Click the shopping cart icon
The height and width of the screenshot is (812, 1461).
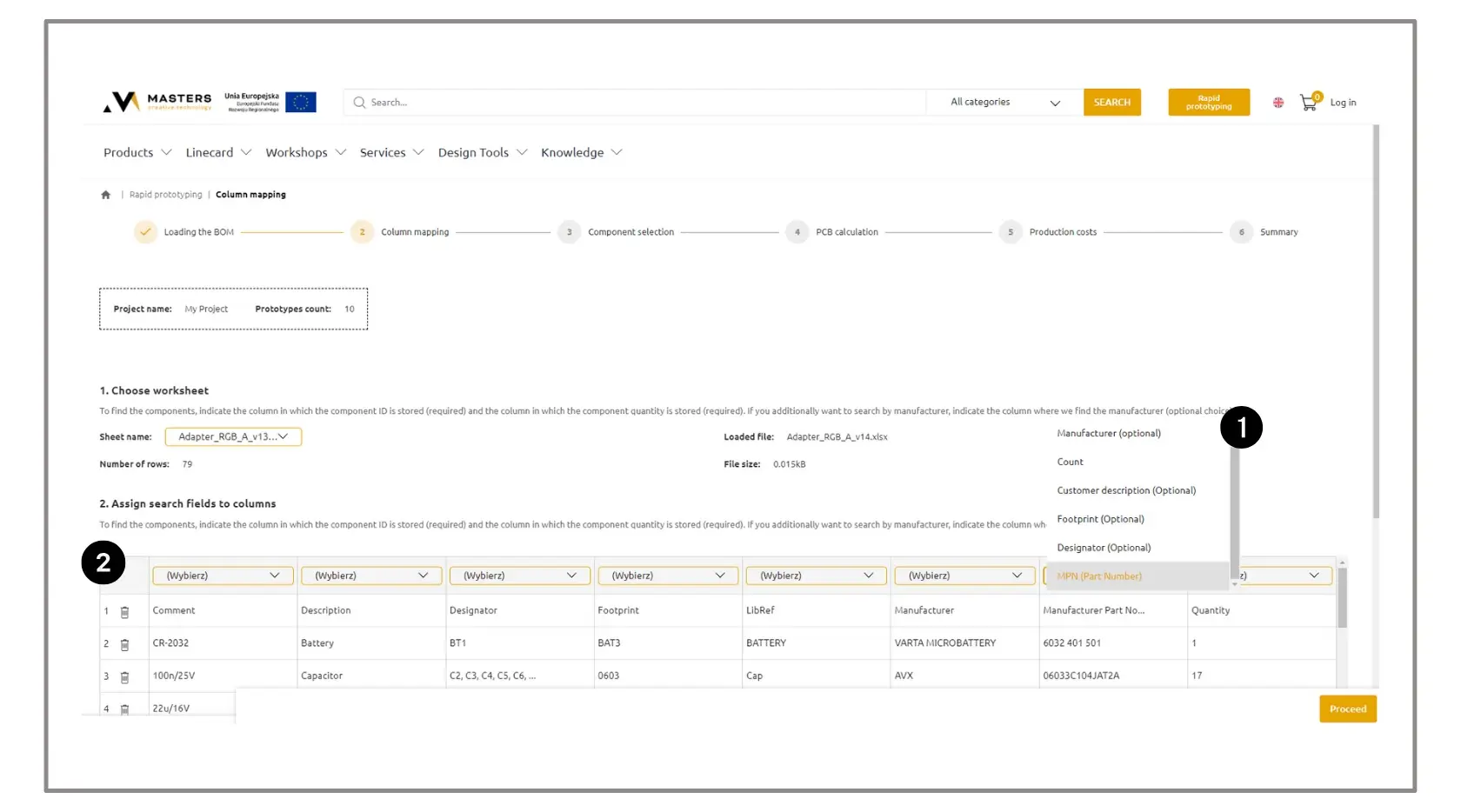[x=1308, y=103]
